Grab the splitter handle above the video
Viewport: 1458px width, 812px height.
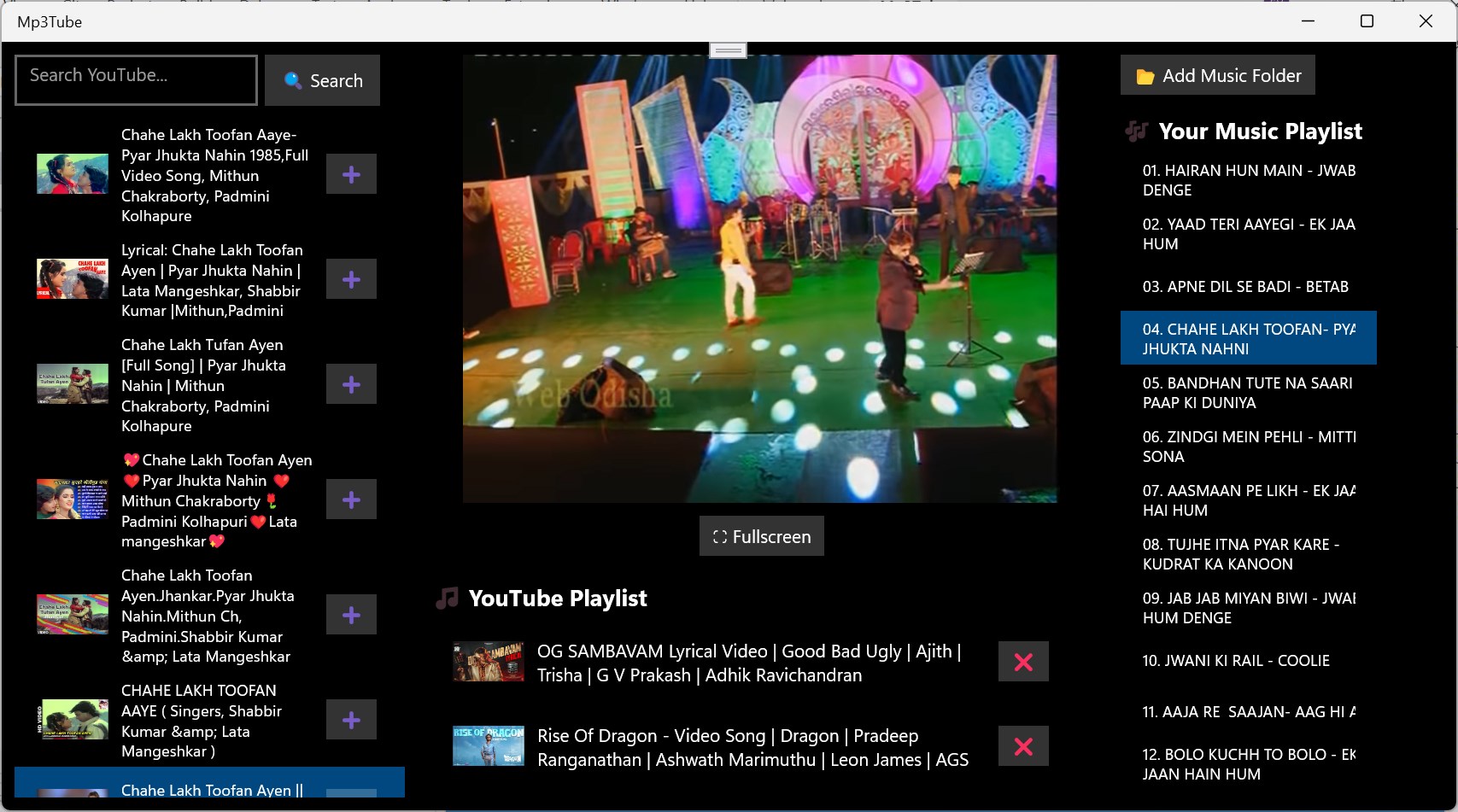point(728,50)
